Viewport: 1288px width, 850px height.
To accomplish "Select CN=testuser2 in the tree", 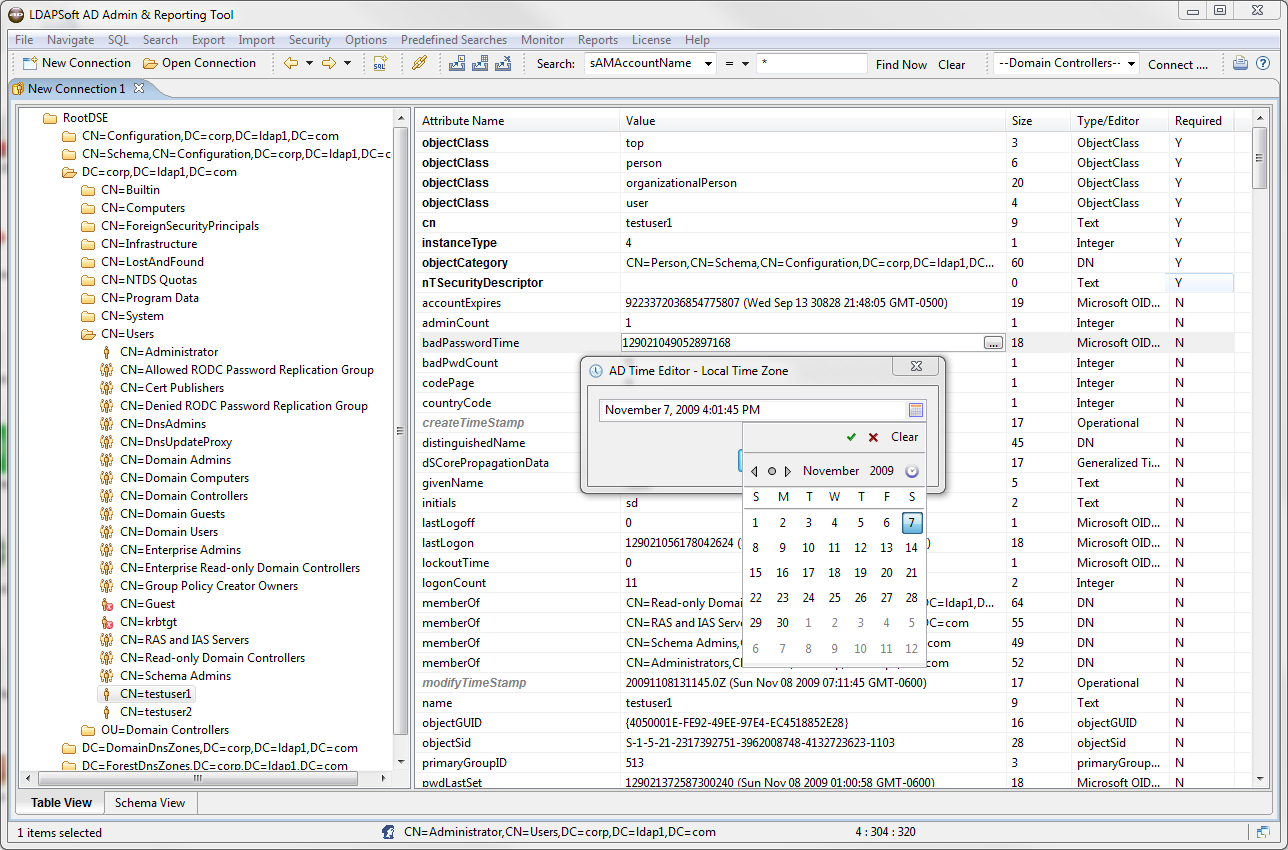I will 156,712.
